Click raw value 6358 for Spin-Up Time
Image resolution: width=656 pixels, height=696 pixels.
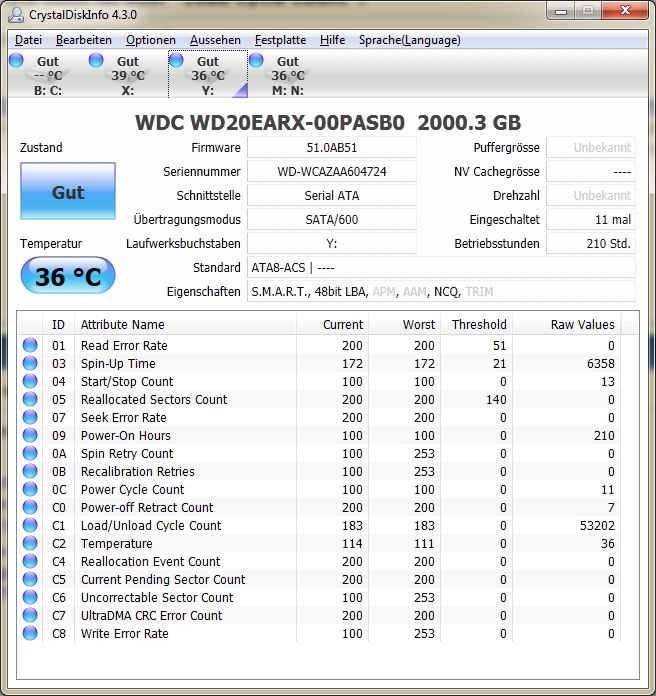(601, 364)
